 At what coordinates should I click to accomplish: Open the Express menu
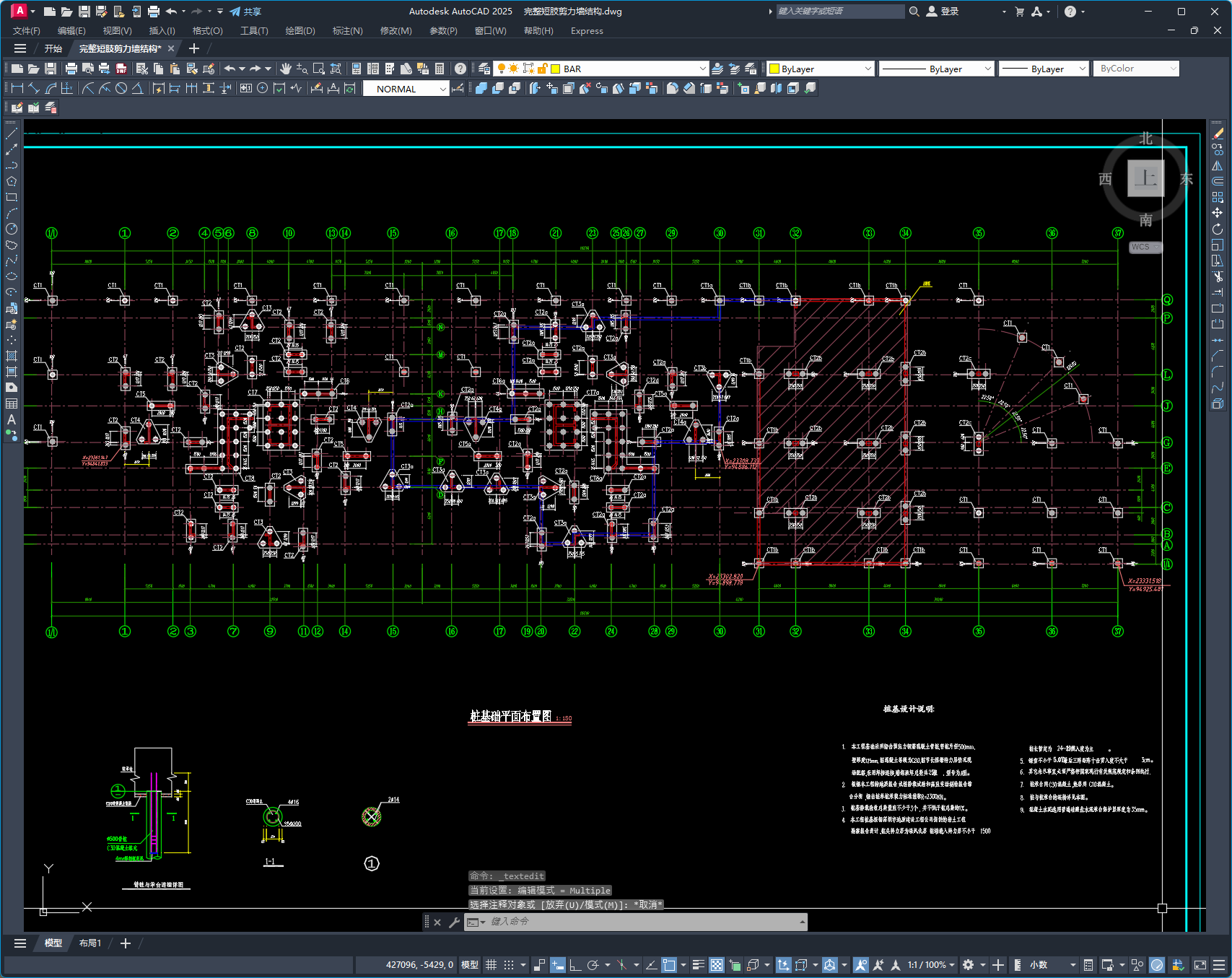click(587, 31)
